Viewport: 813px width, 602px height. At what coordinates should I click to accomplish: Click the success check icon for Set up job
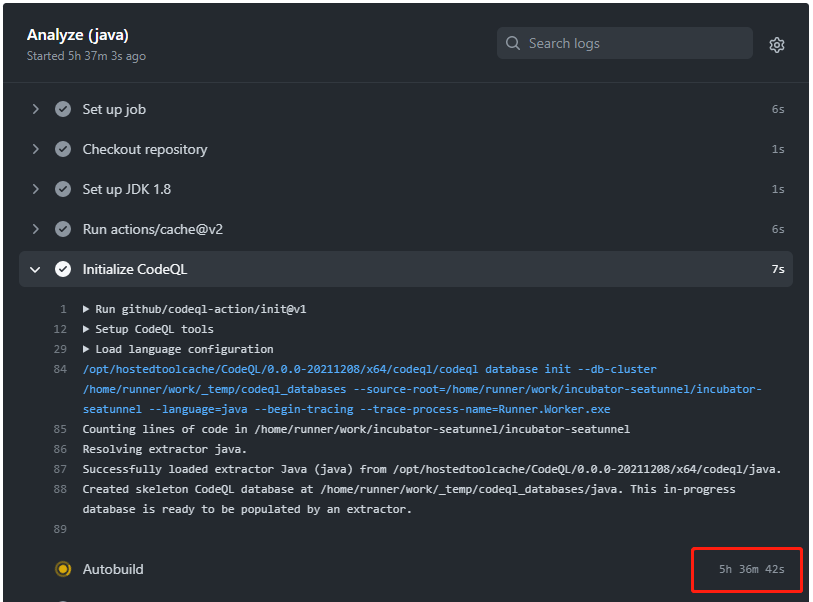63,109
